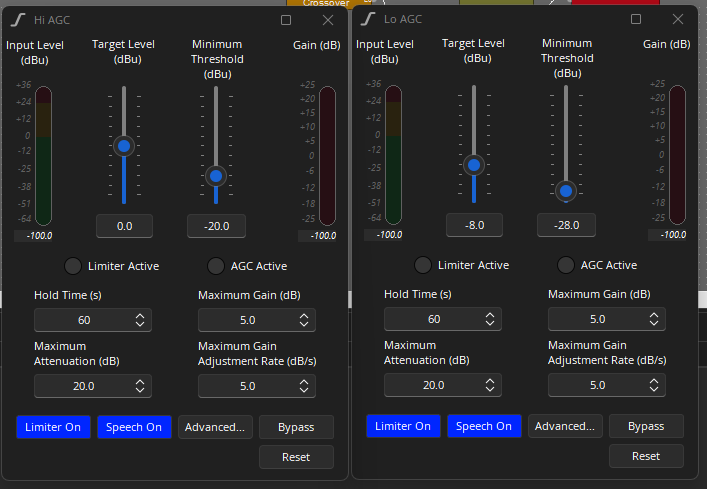Click Hi AGC Gain Adjustment Rate field
Screen dimensions: 707x489
[257, 386]
